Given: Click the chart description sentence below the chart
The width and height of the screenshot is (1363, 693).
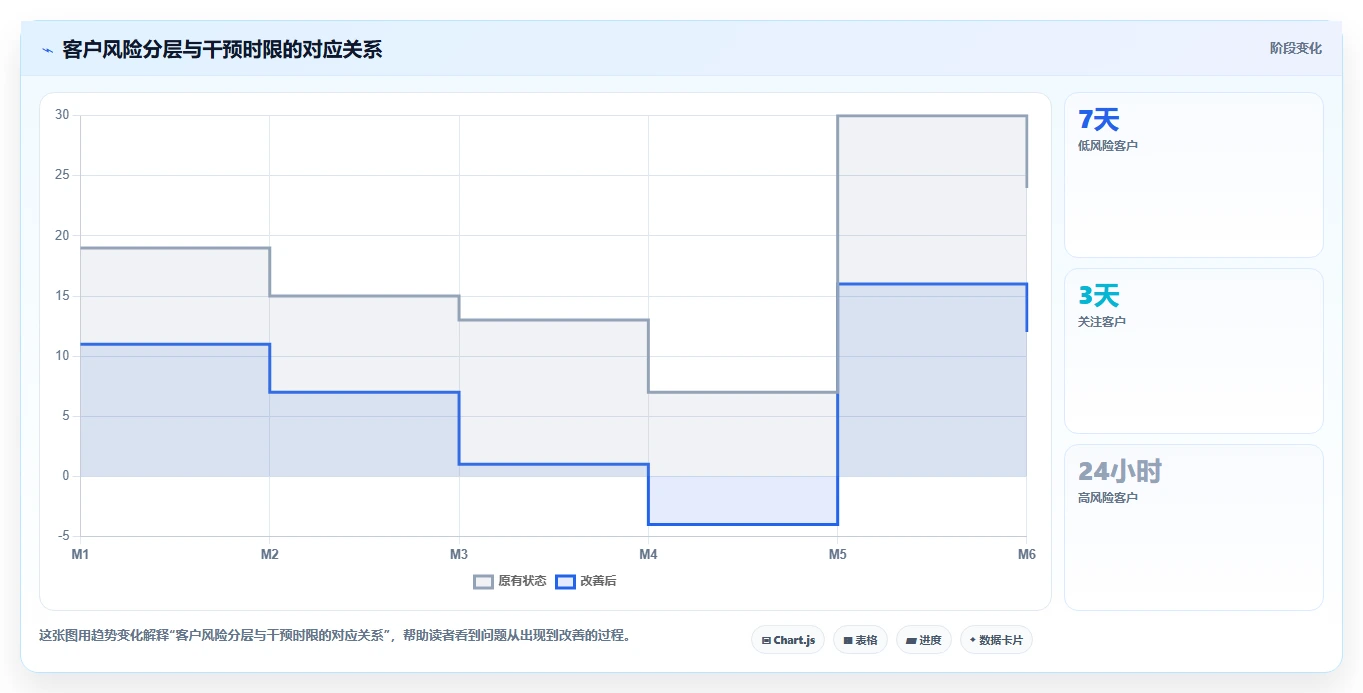Looking at the screenshot, I should [x=334, y=636].
